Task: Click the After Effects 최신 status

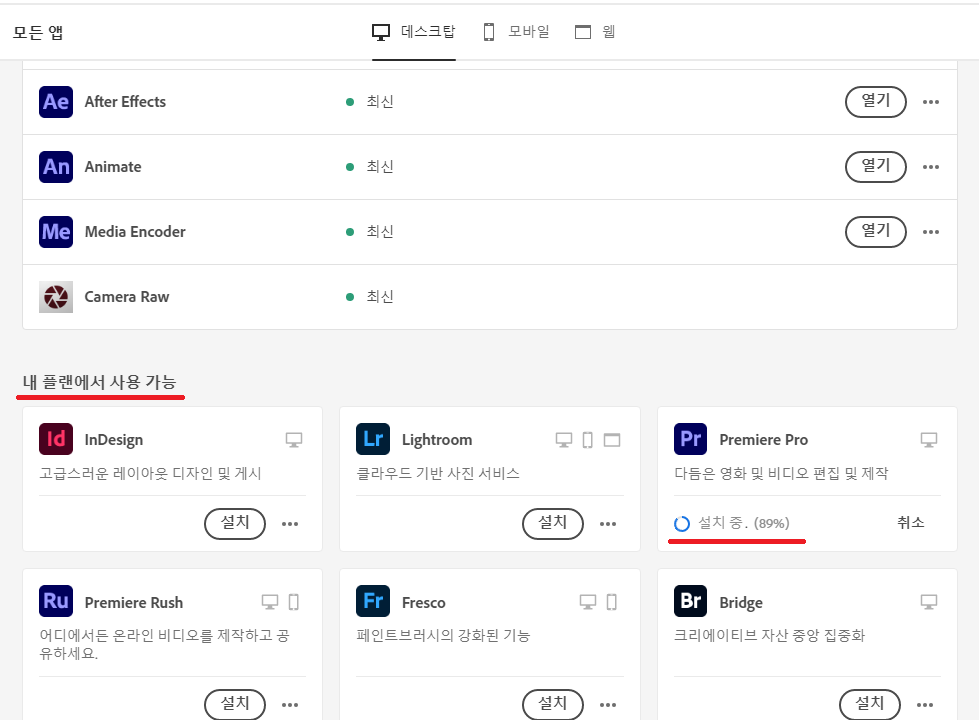Action: [380, 102]
